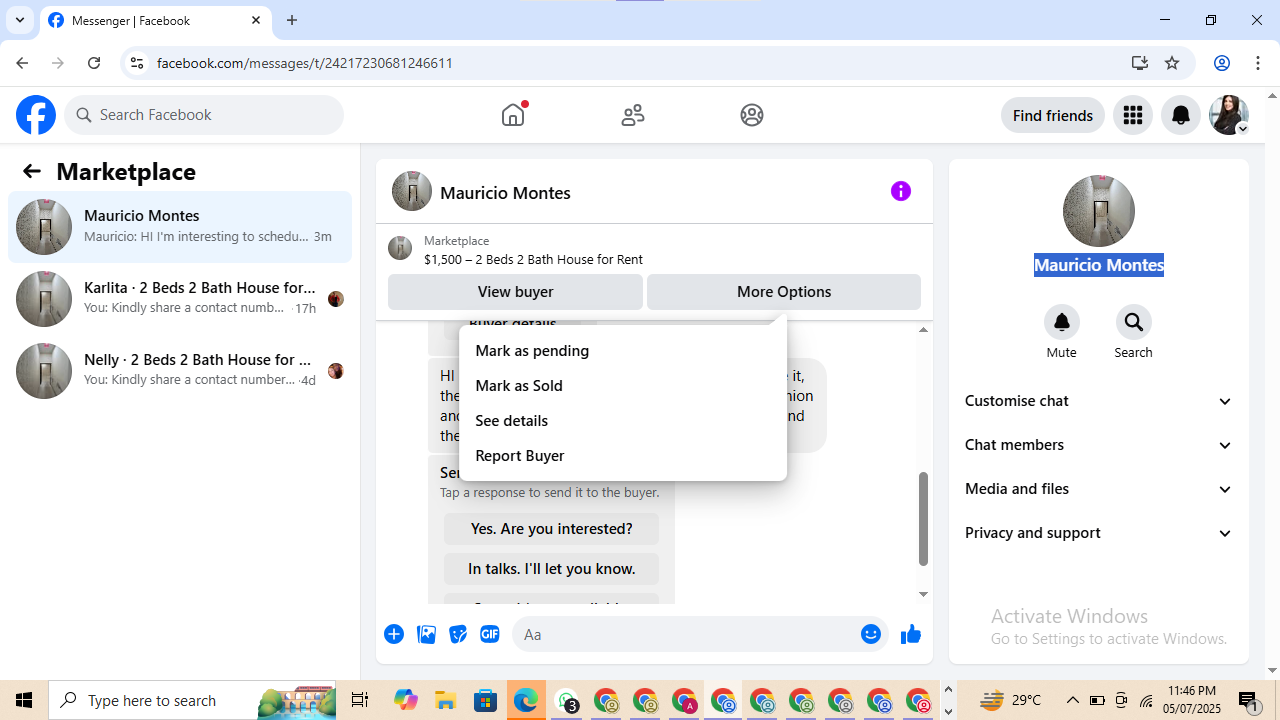
Task: Expand the Privacy and support section
Action: click(1099, 533)
